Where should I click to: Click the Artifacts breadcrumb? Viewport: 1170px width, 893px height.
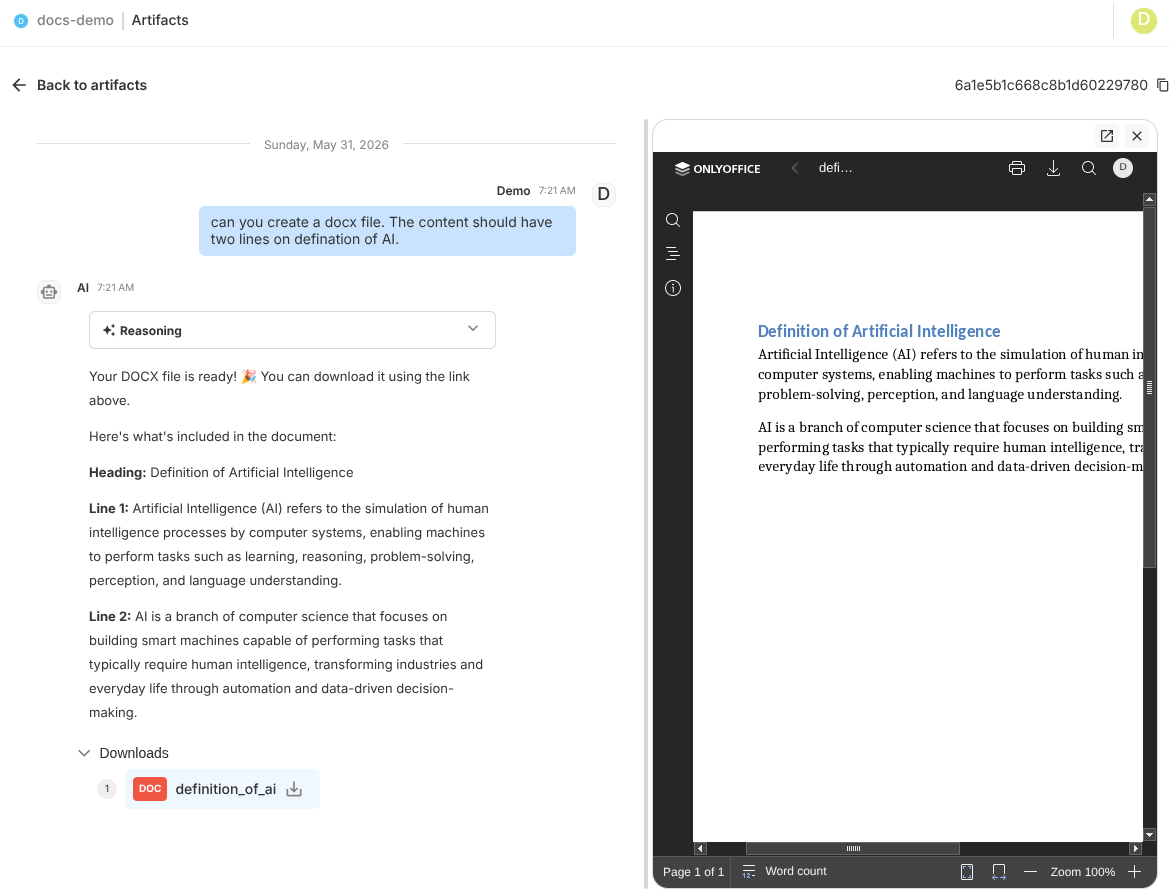[x=160, y=20]
